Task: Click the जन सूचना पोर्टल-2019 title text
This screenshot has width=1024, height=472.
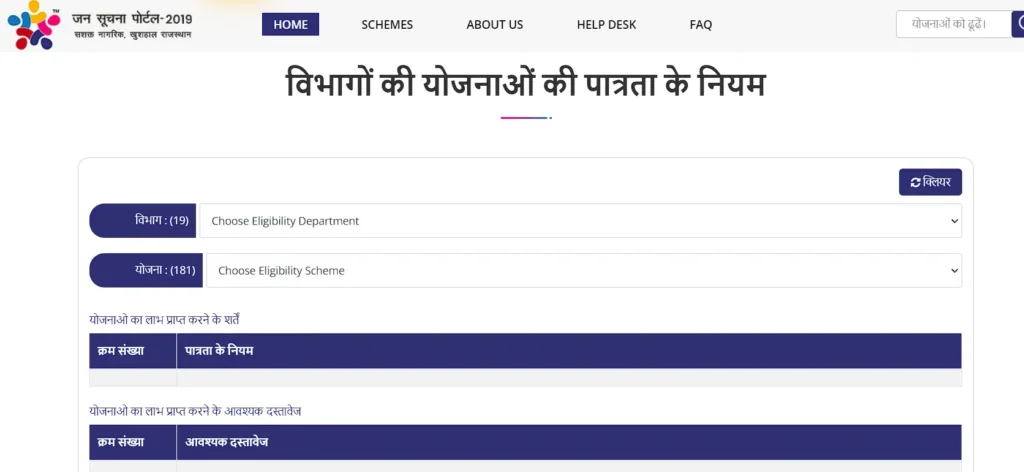Action: pos(132,18)
